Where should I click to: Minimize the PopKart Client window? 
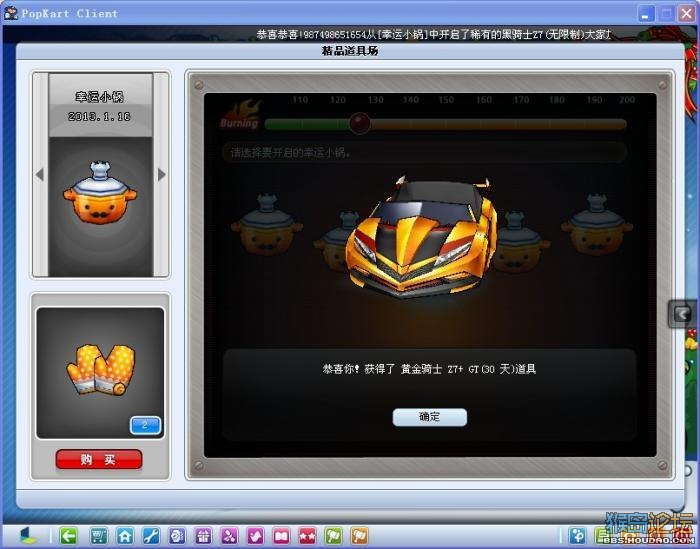click(x=646, y=14)
